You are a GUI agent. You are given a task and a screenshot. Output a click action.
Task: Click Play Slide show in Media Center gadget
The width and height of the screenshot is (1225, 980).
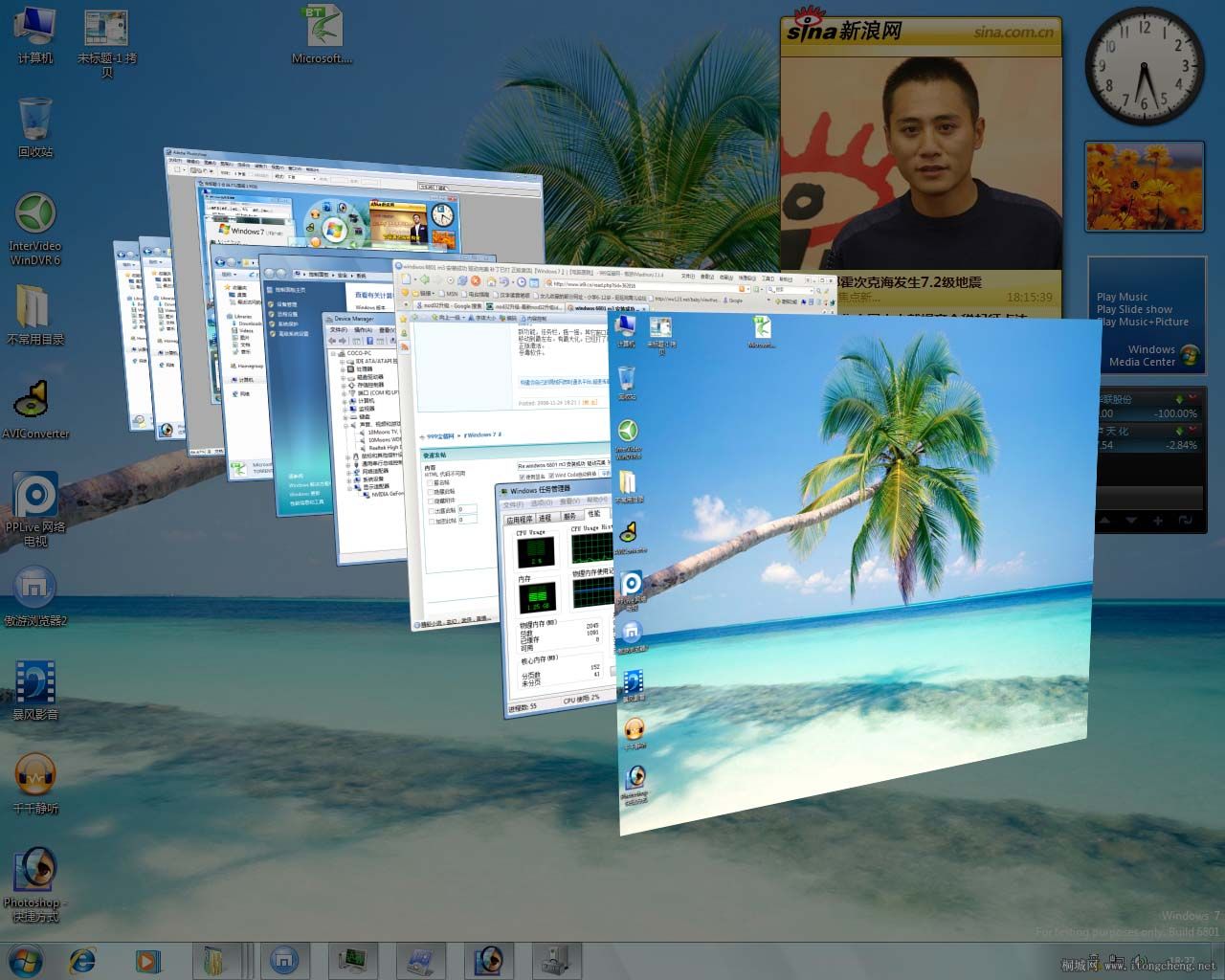(1134, 309)
